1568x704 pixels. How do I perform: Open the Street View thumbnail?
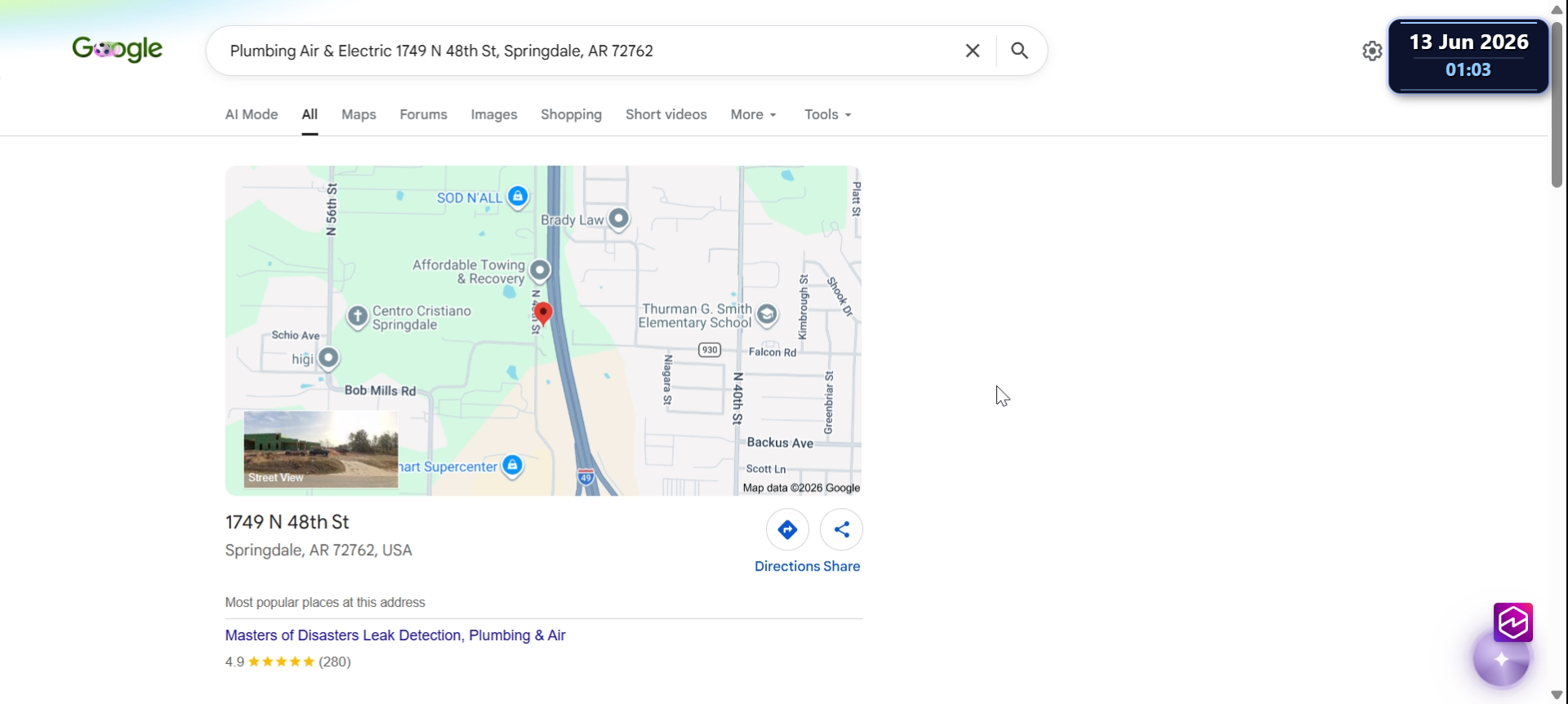coord(321,449)
